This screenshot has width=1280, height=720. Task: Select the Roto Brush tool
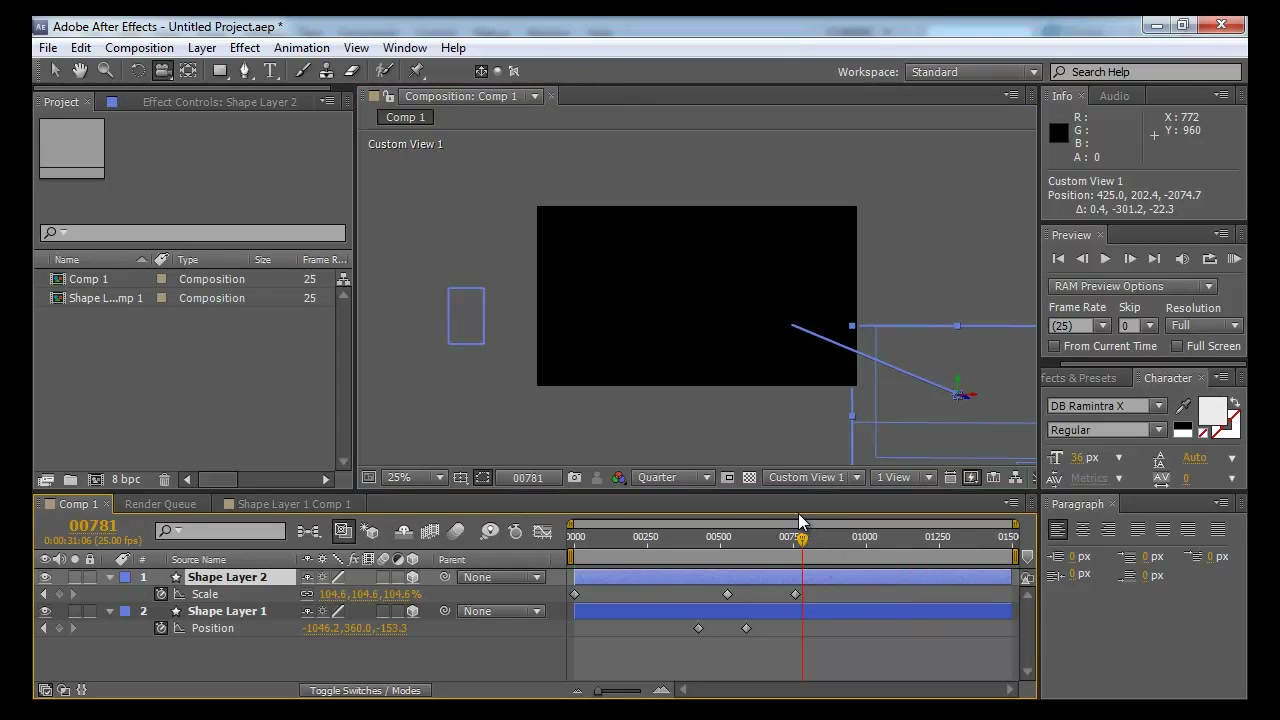(384, 71)
